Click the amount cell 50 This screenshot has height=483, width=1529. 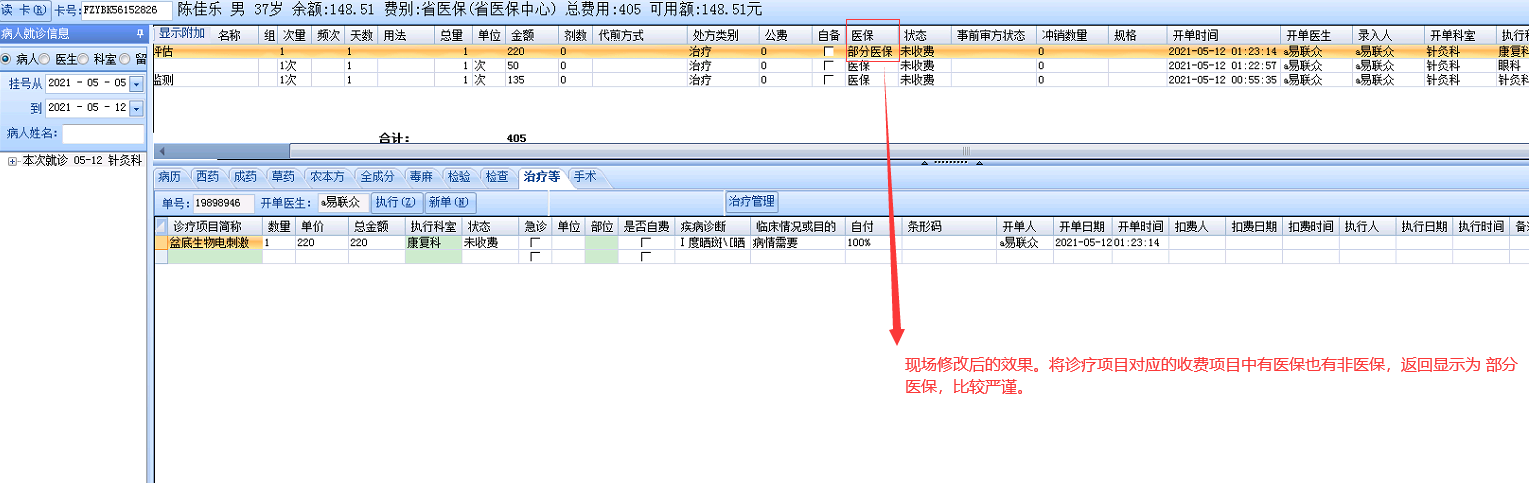click(x=531, y=66)
